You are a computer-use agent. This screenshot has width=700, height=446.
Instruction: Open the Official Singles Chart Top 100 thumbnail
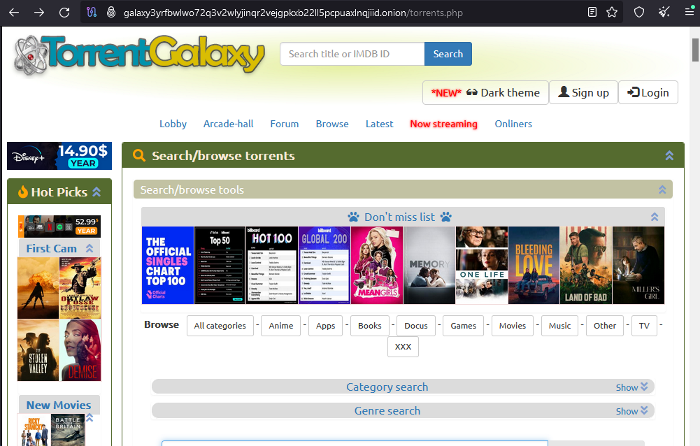(x=168, y=265)
